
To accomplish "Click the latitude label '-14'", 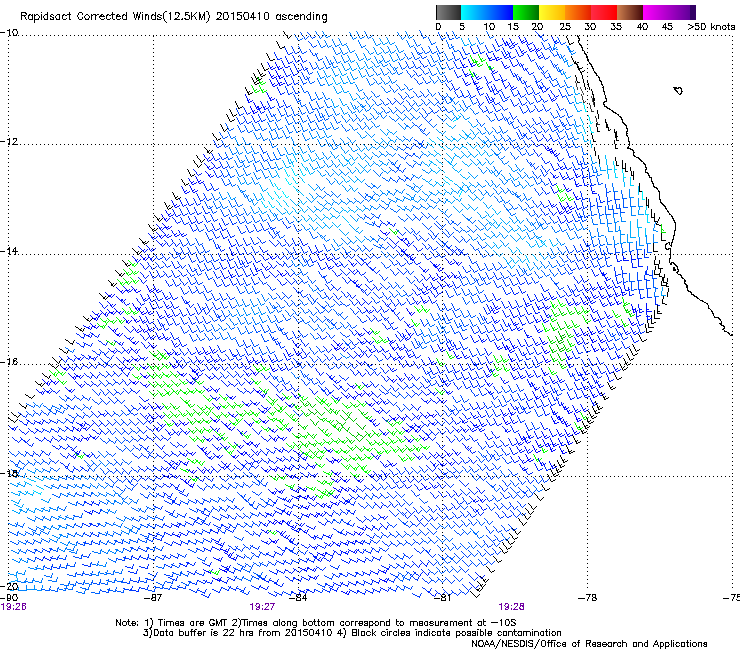I will coord(9,251).
